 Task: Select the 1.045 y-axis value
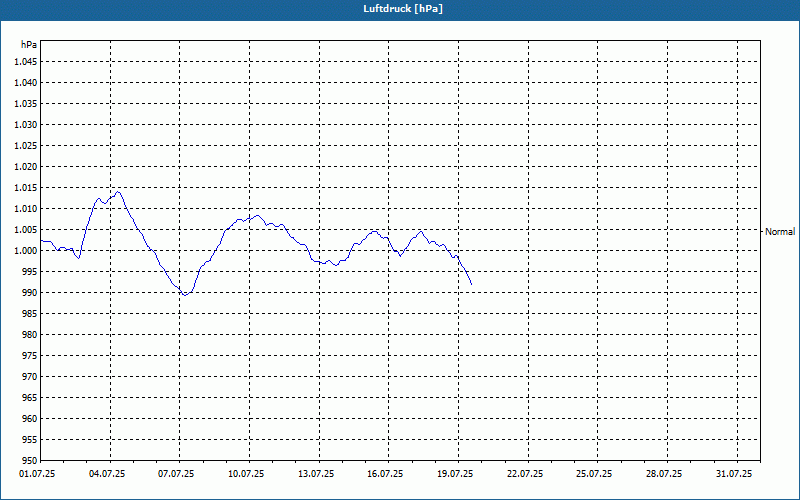point(26,62)
